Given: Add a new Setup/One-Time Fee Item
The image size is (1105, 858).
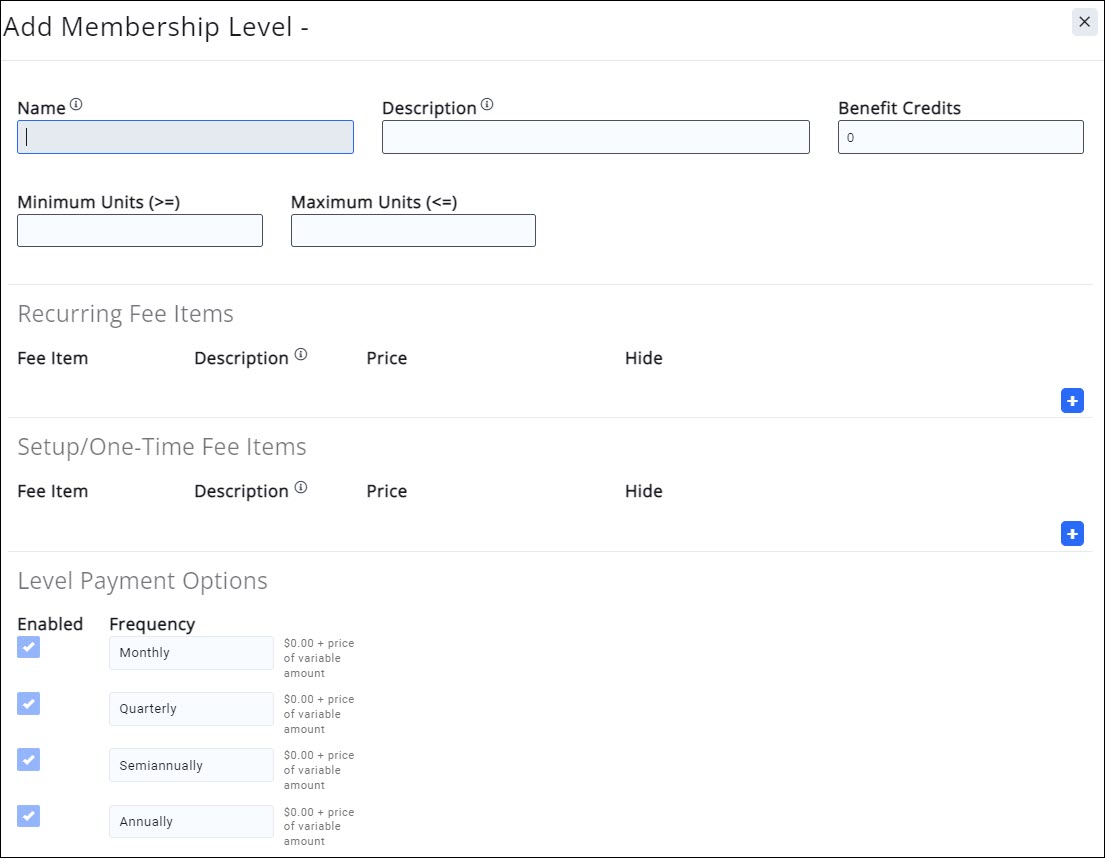Looking at the screenshot, I should tap(1072, 534).
